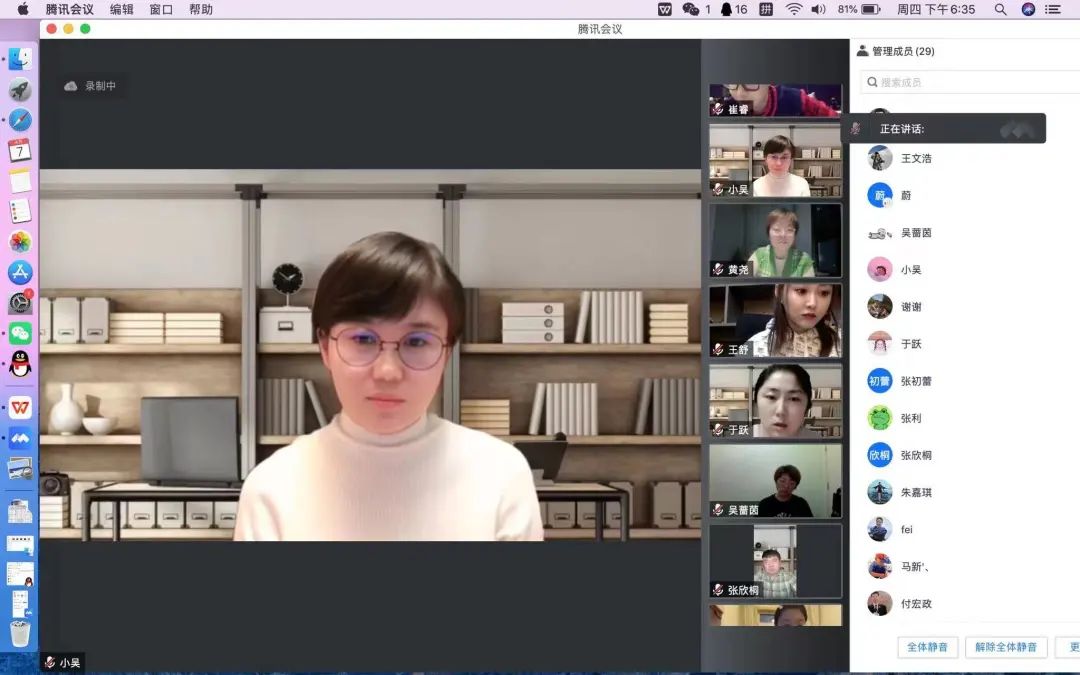Viewport: 1080px width, 675px height.
Task: Click the date and time in menu bar
Action: [936, 9]
